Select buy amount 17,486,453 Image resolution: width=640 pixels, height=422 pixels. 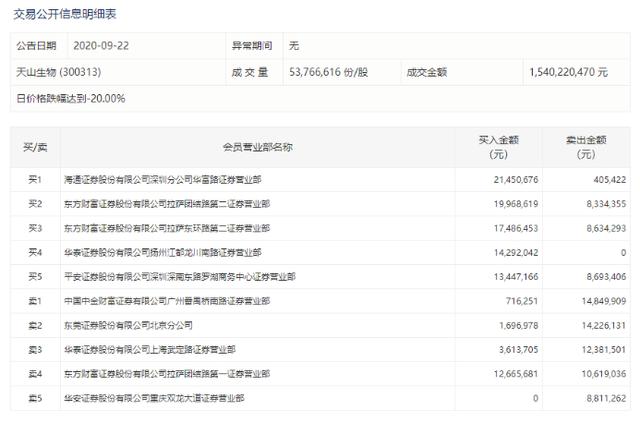[x=516, y=228]
